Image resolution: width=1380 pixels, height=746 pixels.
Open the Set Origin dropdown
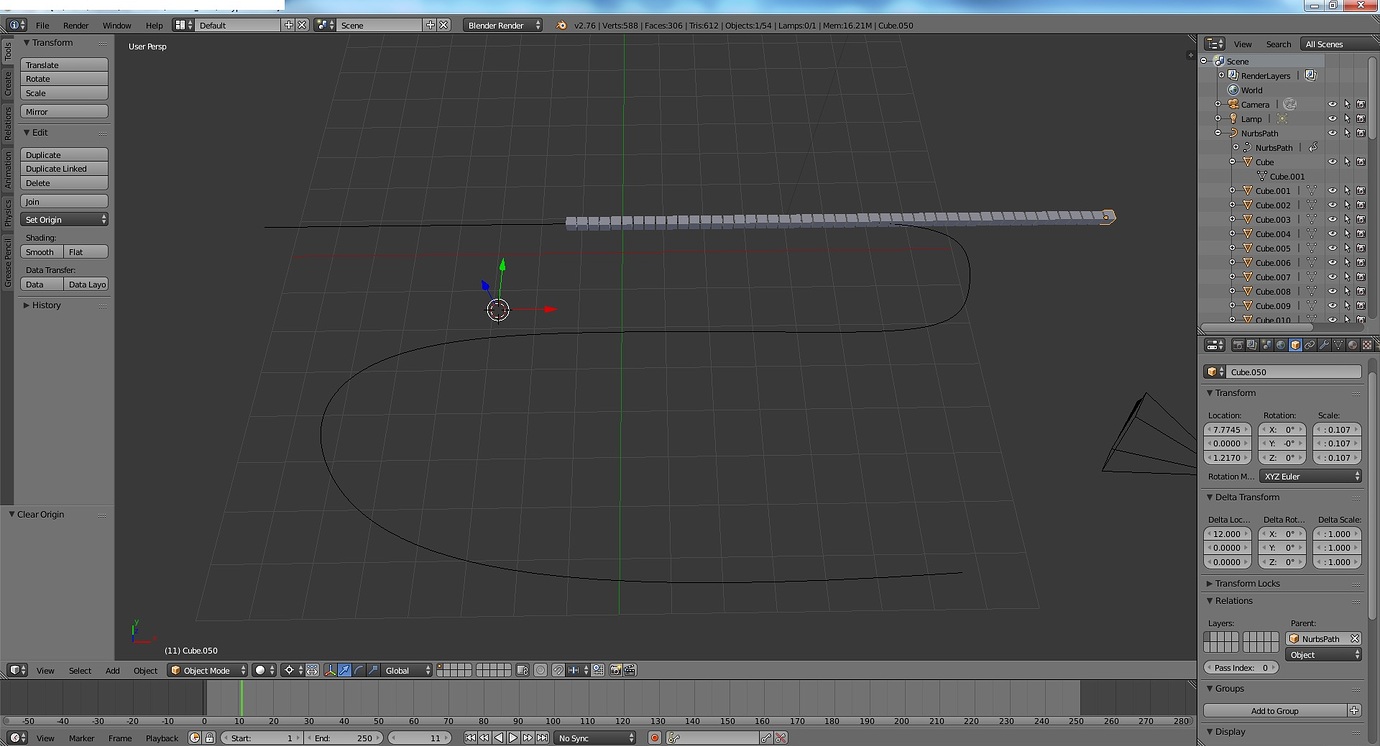(64, 220)
